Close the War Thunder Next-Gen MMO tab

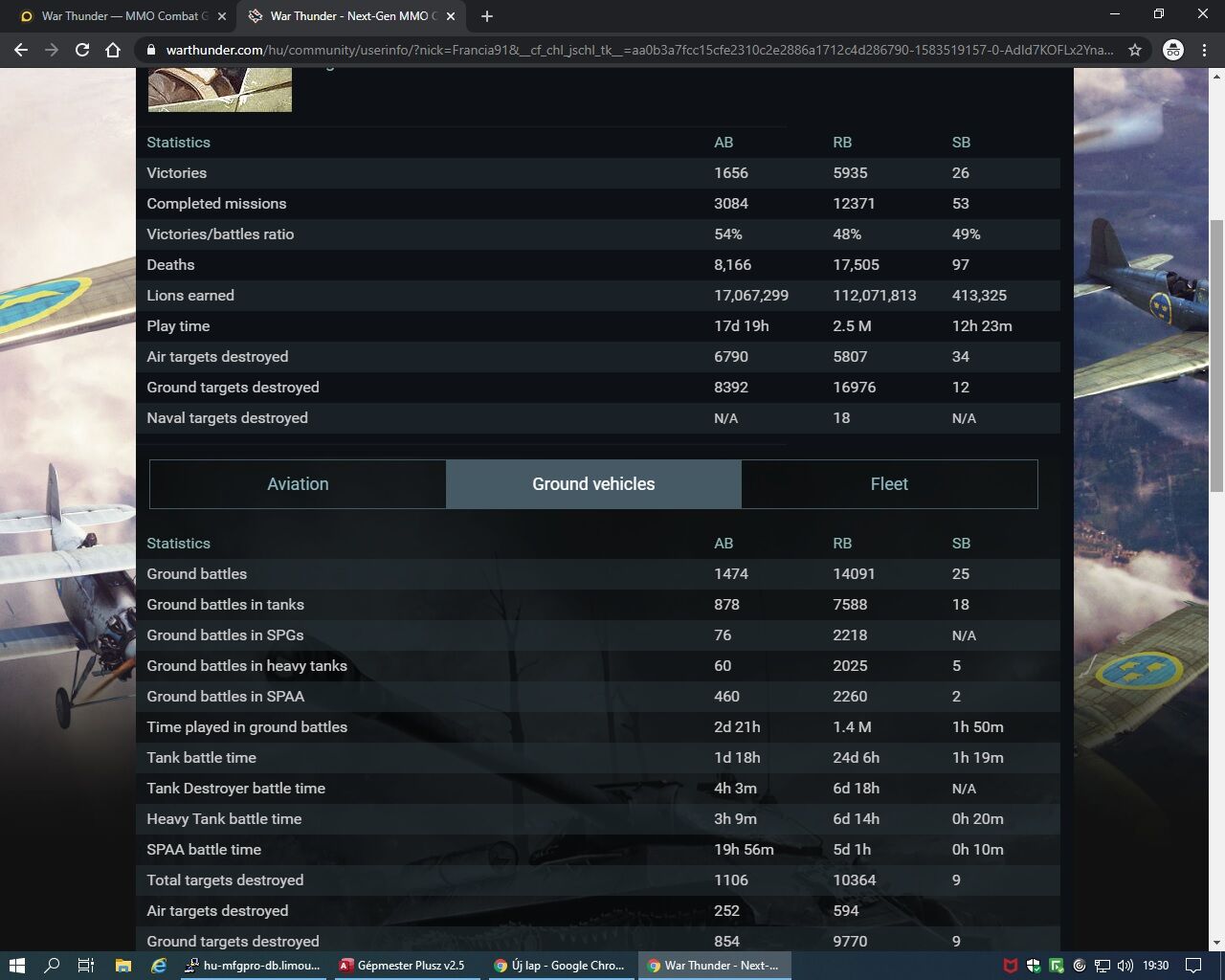[x=452, y=16]
